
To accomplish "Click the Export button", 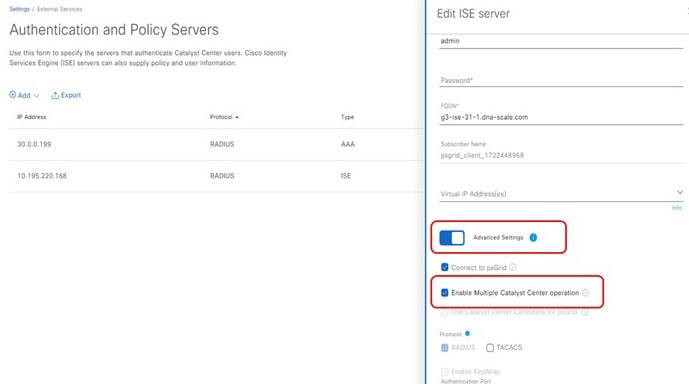I will point(66,95).
